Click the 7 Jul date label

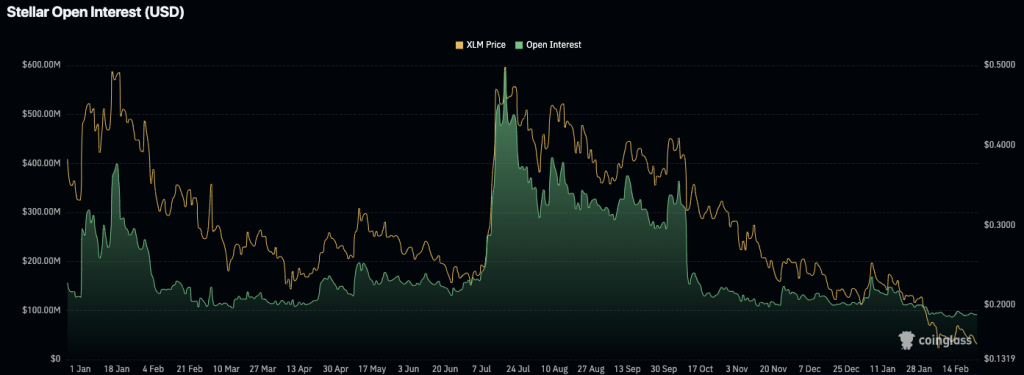(481, 369)
